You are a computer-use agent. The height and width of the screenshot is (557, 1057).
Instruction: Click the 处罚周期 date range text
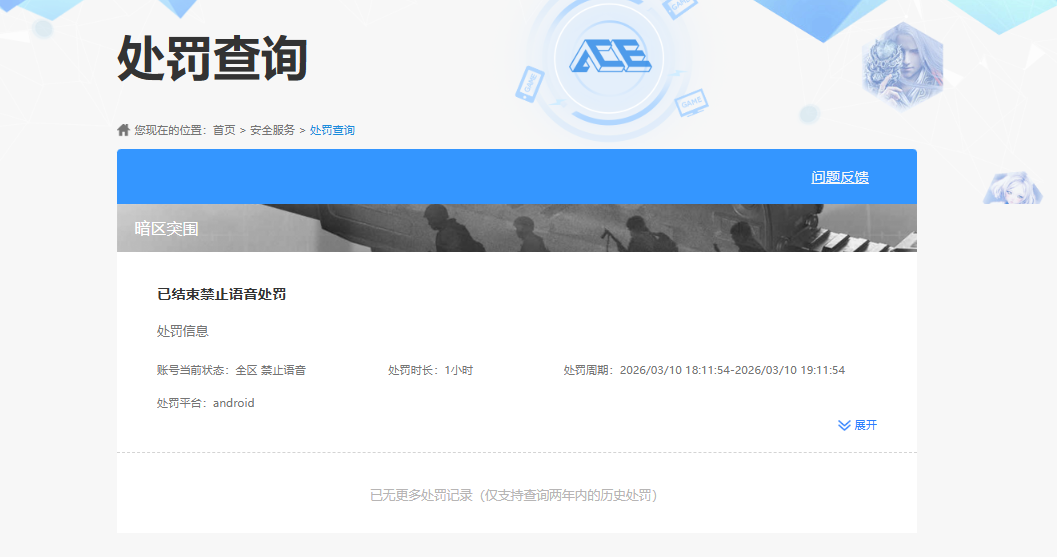(704, 370)
